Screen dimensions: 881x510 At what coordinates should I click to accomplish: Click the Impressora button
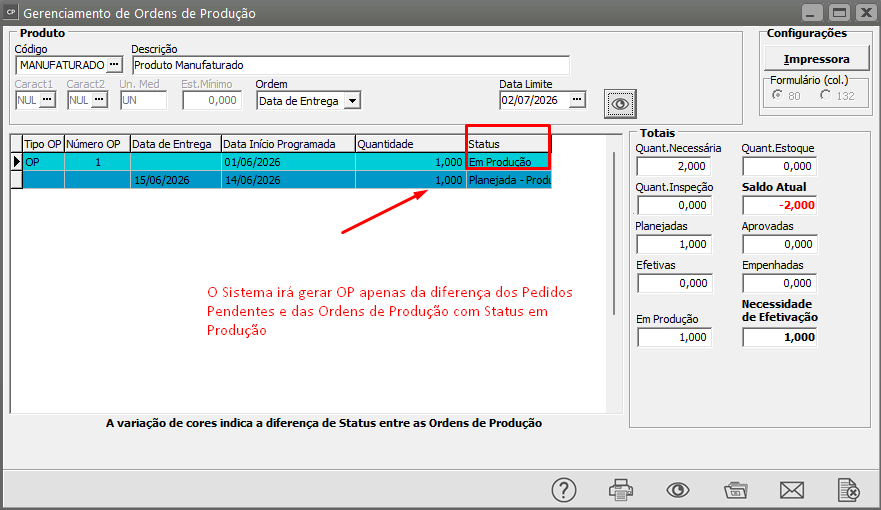tap(816, 59)
